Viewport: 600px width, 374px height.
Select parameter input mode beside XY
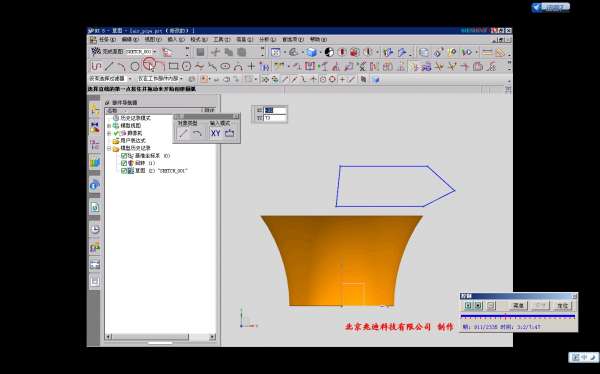point(229,133)
